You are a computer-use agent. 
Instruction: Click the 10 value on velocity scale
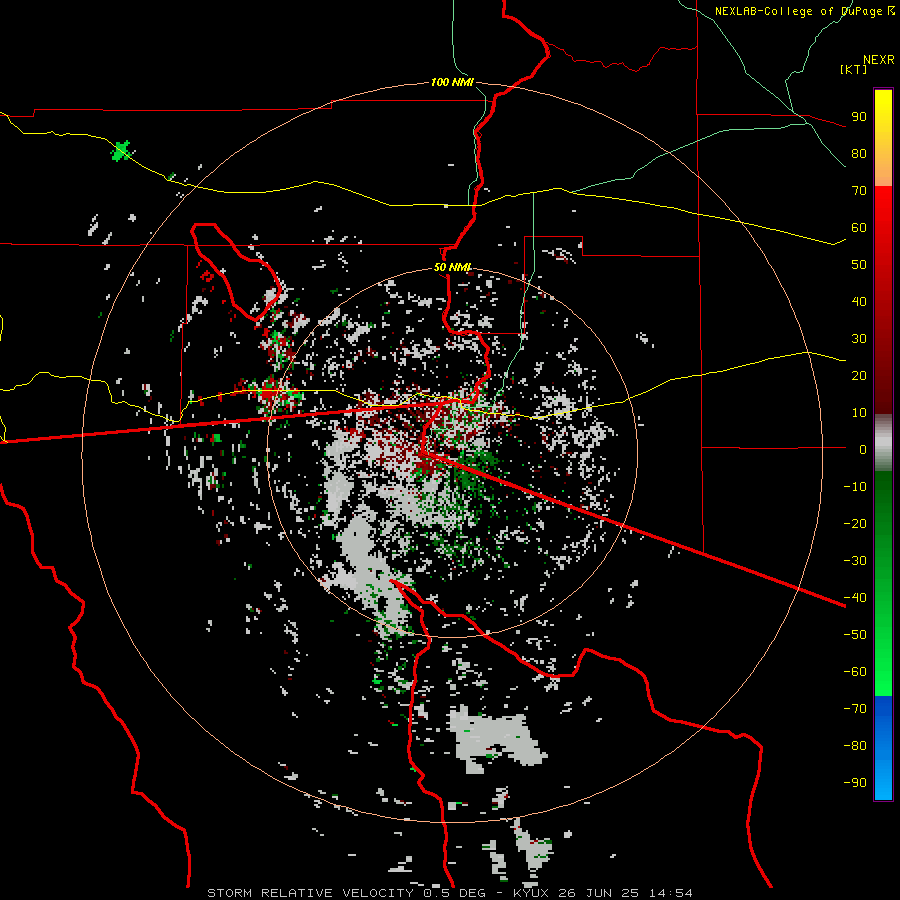(859, 413)
